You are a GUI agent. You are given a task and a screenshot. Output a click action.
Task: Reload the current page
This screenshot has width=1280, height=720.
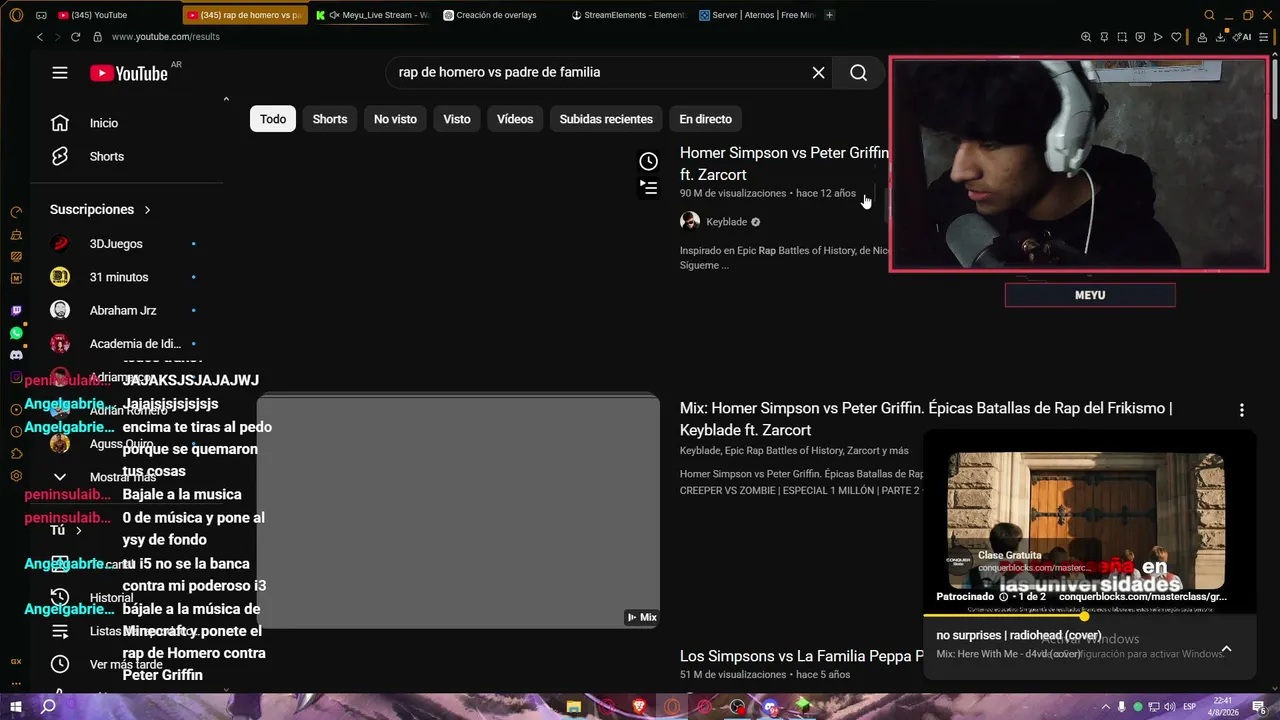pyautogui.click(x=75, y=37)
